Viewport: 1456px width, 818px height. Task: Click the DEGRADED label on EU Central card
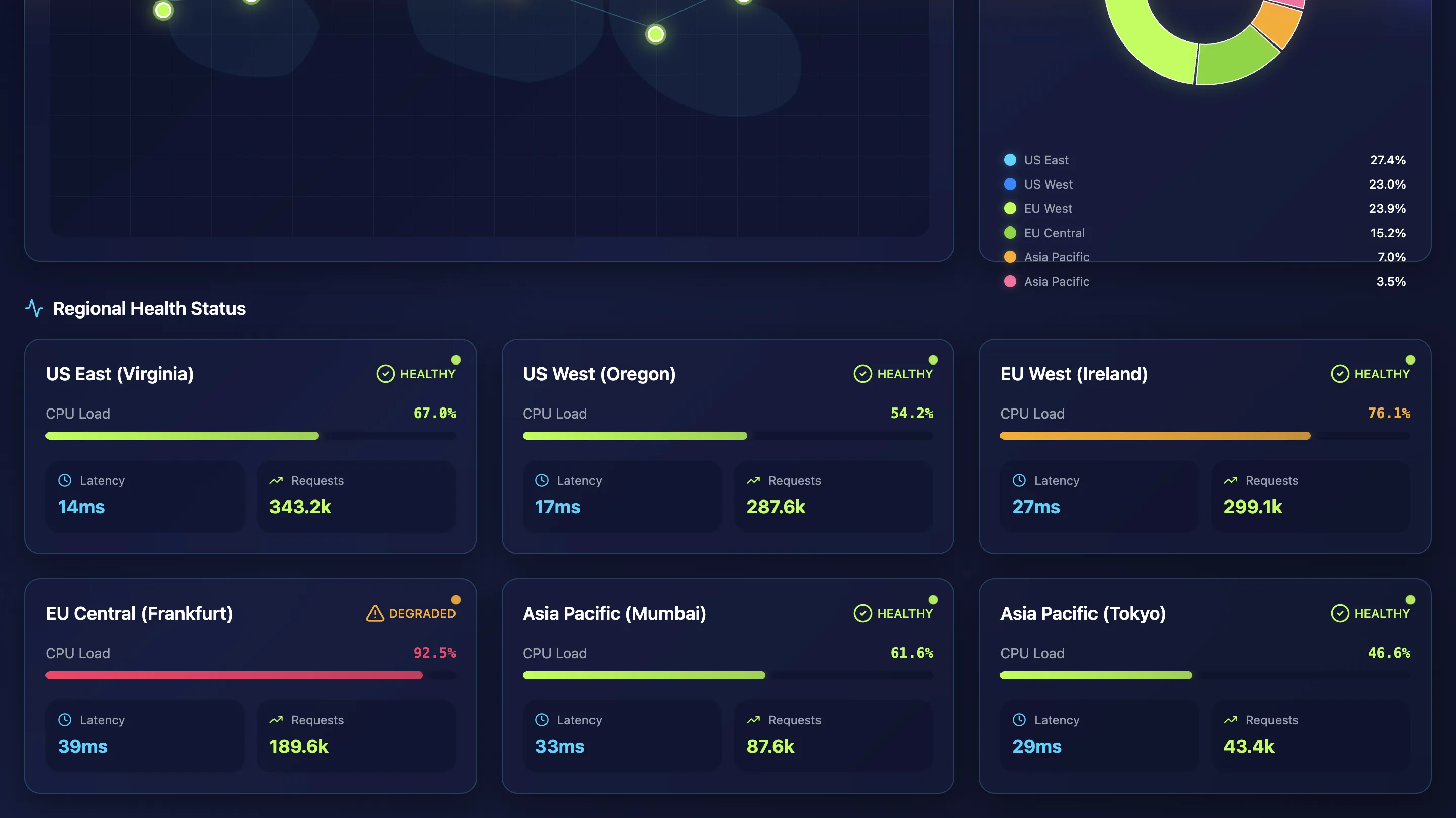422,613
